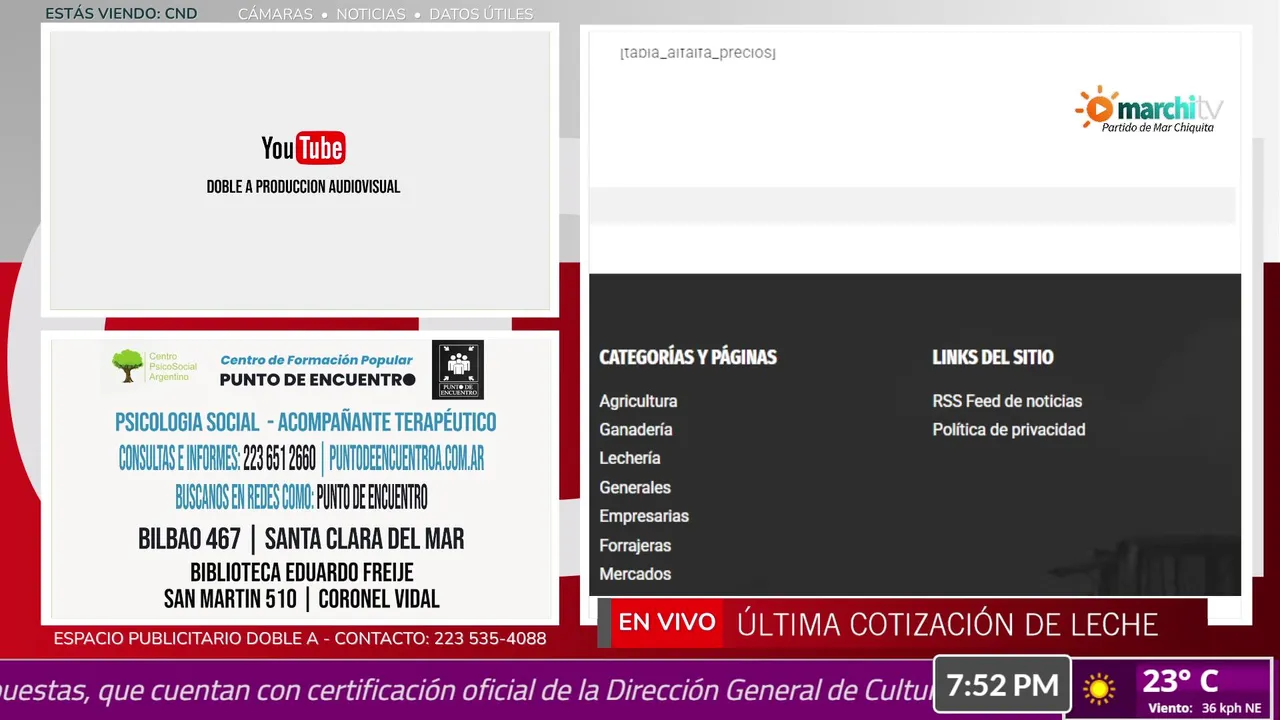Click the '[tabla_alfalfa_precios]' shortcode text
This screenshot has width=1280, height=720.
click(x=698, y=52)
